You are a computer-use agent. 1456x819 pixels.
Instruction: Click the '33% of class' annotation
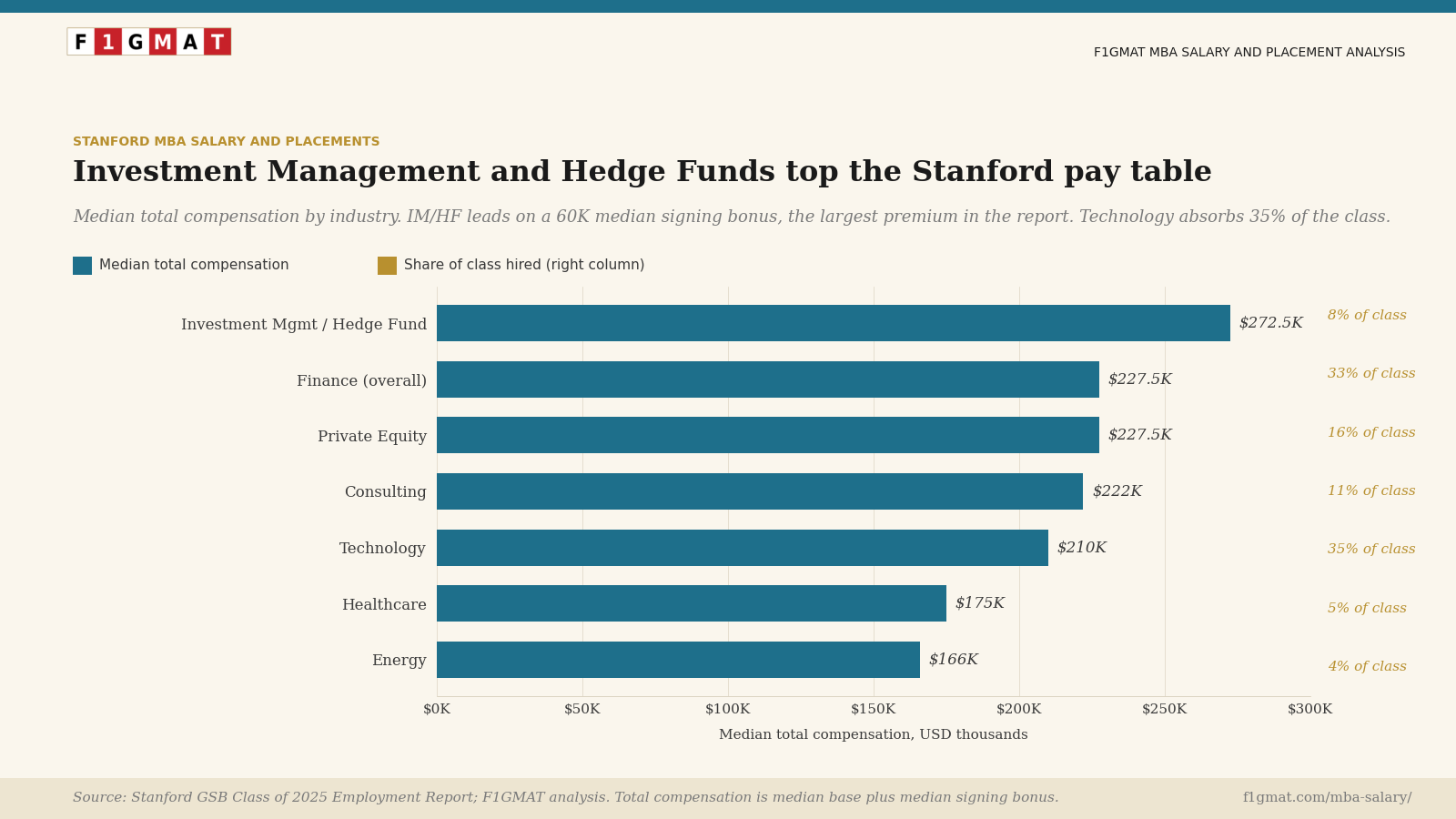(1371, 374)
